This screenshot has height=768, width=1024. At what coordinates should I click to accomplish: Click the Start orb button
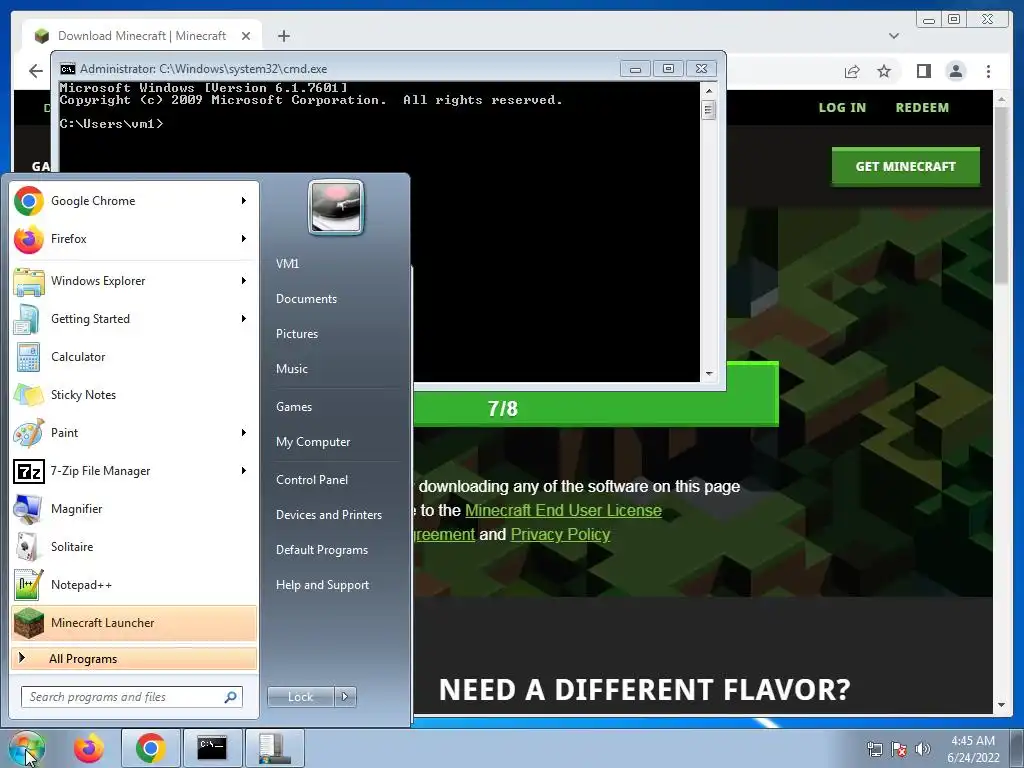coord(27,748)
